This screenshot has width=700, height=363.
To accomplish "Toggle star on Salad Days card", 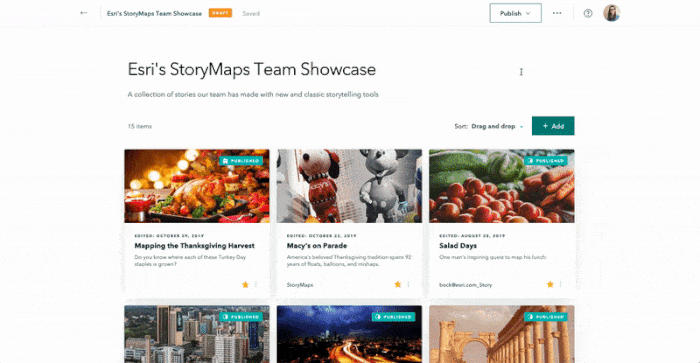I will pos(550,284).
